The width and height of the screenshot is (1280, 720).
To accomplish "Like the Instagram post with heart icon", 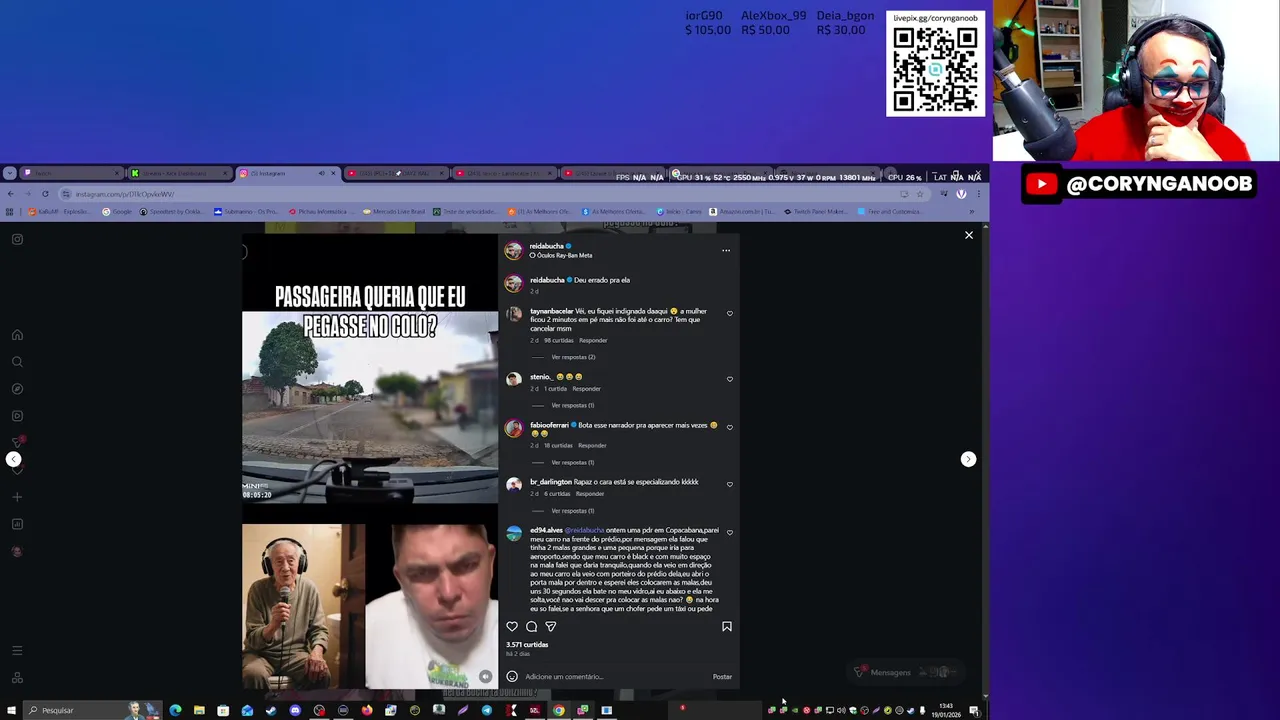I will coord(512,627).
